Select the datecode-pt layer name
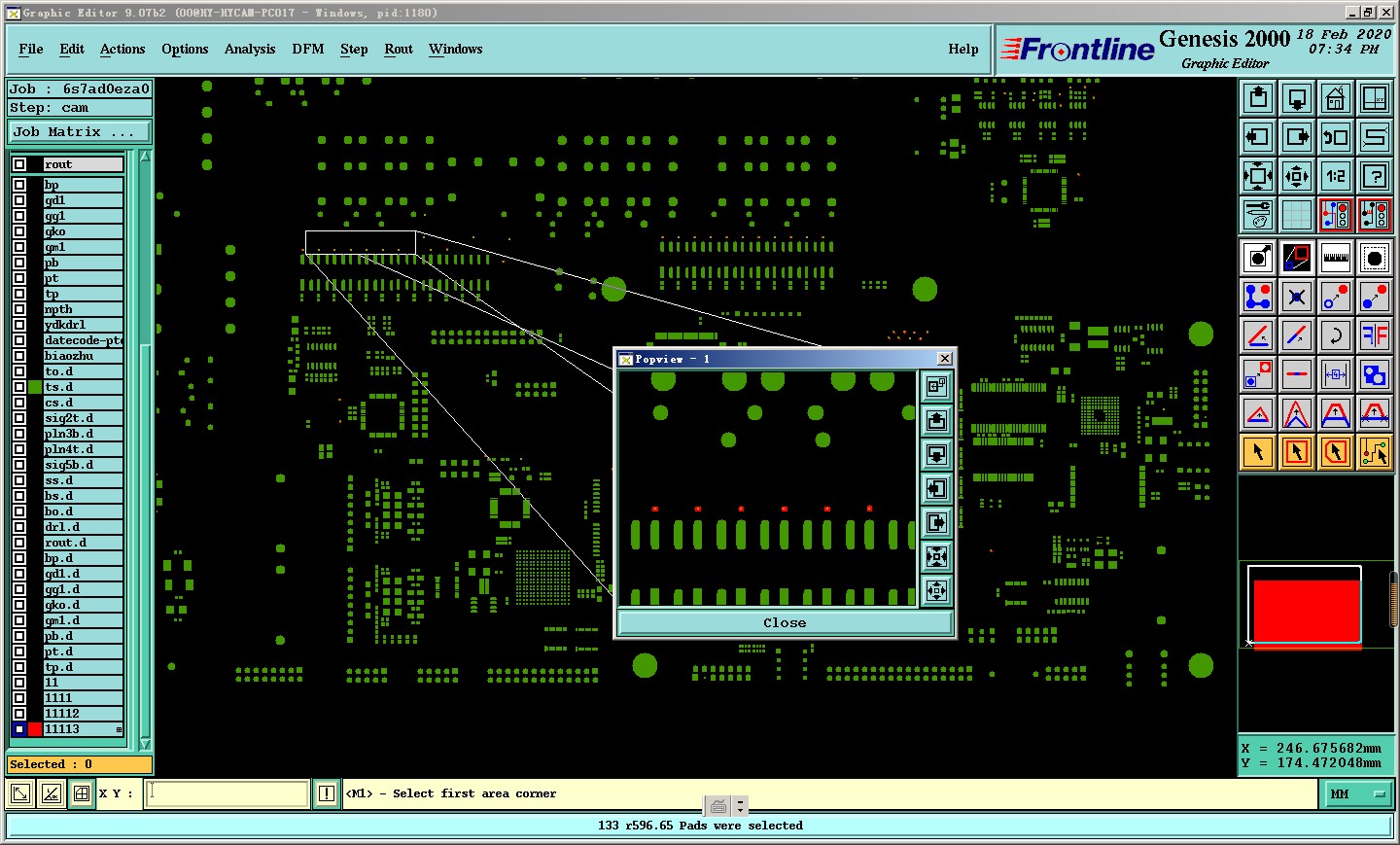 [84, 340]
